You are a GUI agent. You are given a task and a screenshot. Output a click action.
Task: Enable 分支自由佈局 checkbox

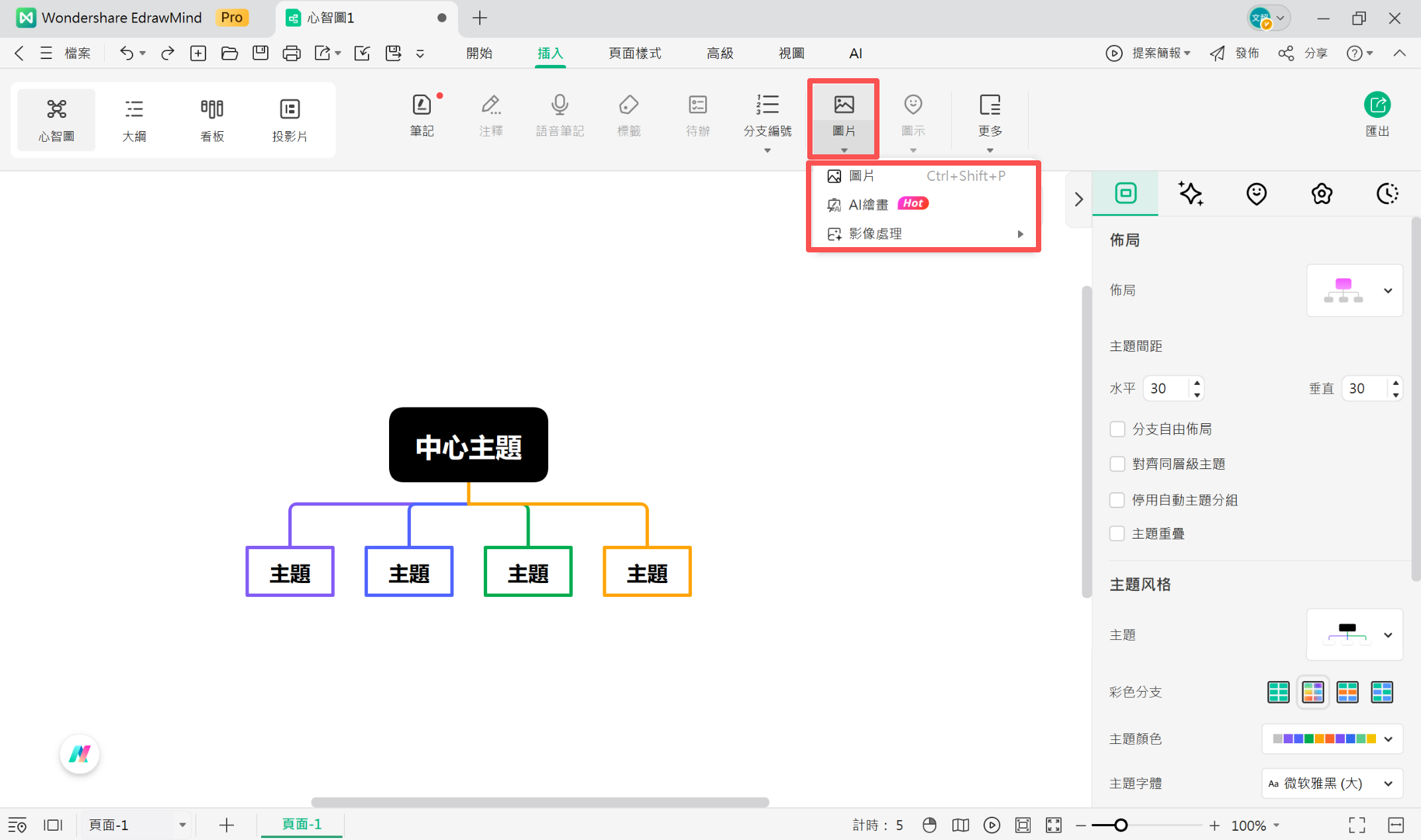tap(1117, 429)
